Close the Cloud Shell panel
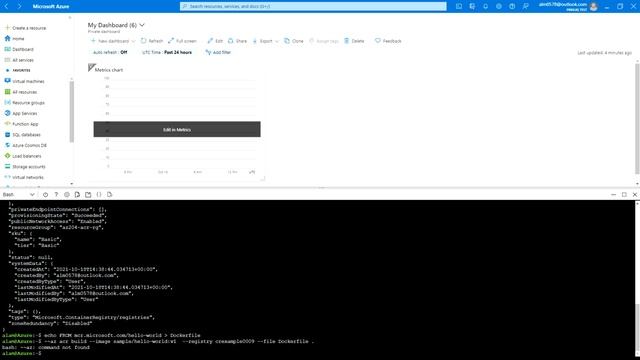 pyautogui.click(x=635, y=195)
